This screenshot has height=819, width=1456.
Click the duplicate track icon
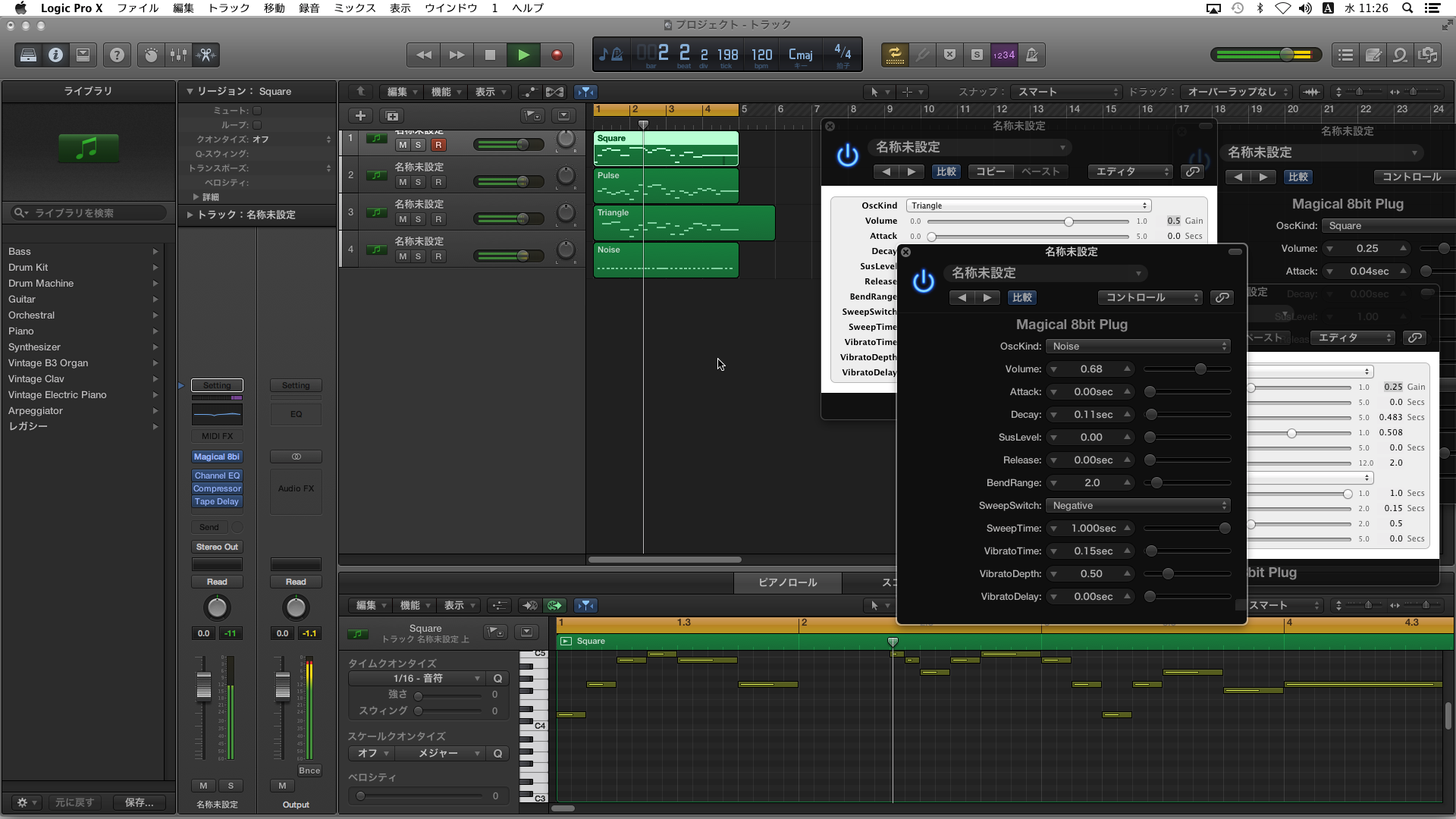coord(392,116)
